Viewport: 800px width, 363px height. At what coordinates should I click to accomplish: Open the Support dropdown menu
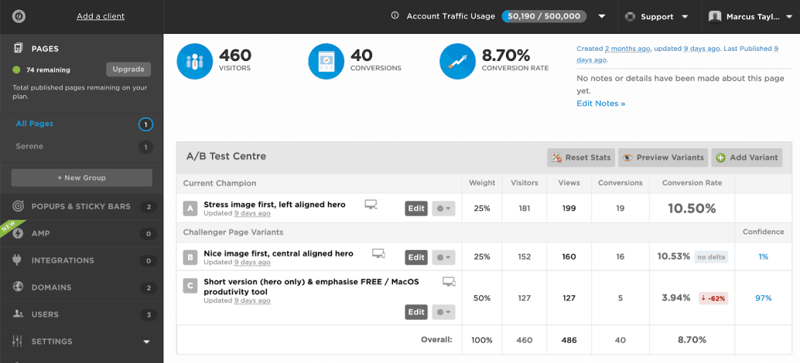(685, 17)
